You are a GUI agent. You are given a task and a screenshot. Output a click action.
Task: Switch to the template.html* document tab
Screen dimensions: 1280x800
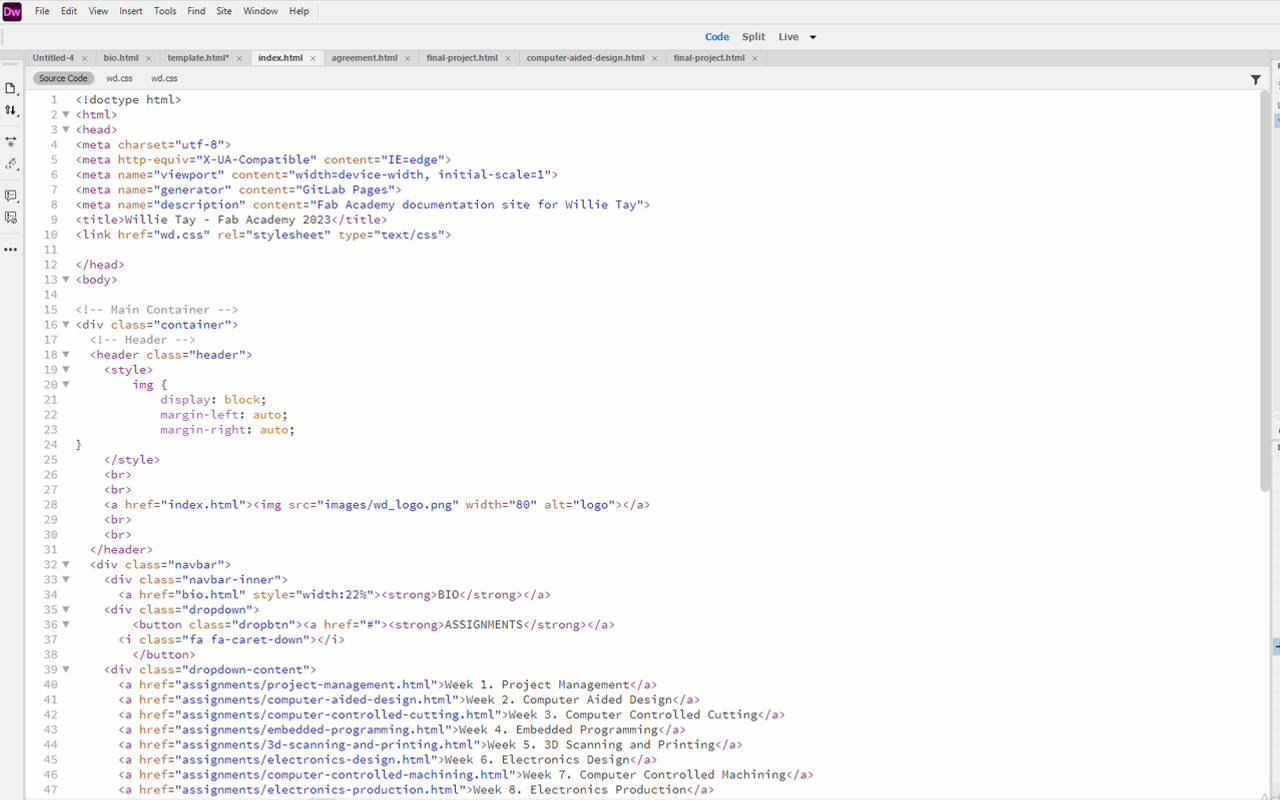point(198,58)
